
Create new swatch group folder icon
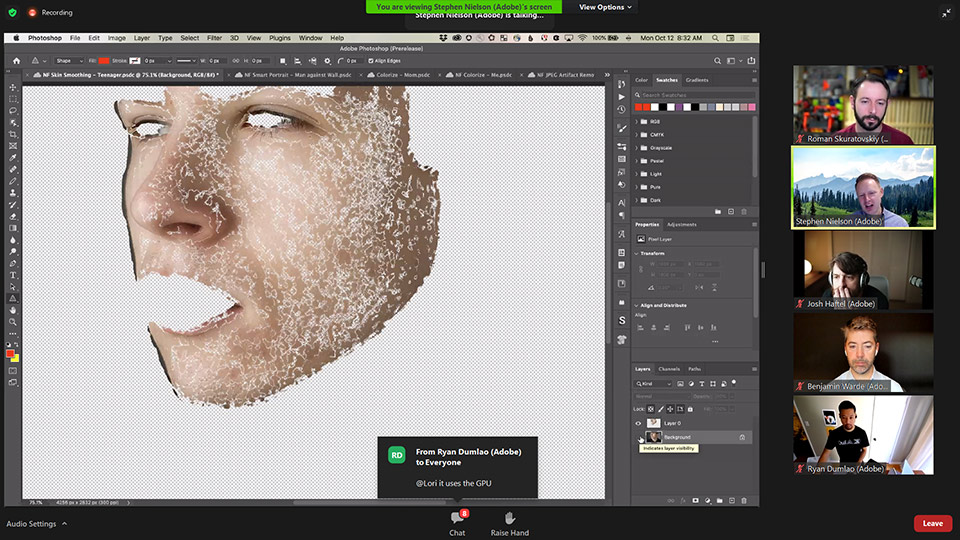coord(718,212)
